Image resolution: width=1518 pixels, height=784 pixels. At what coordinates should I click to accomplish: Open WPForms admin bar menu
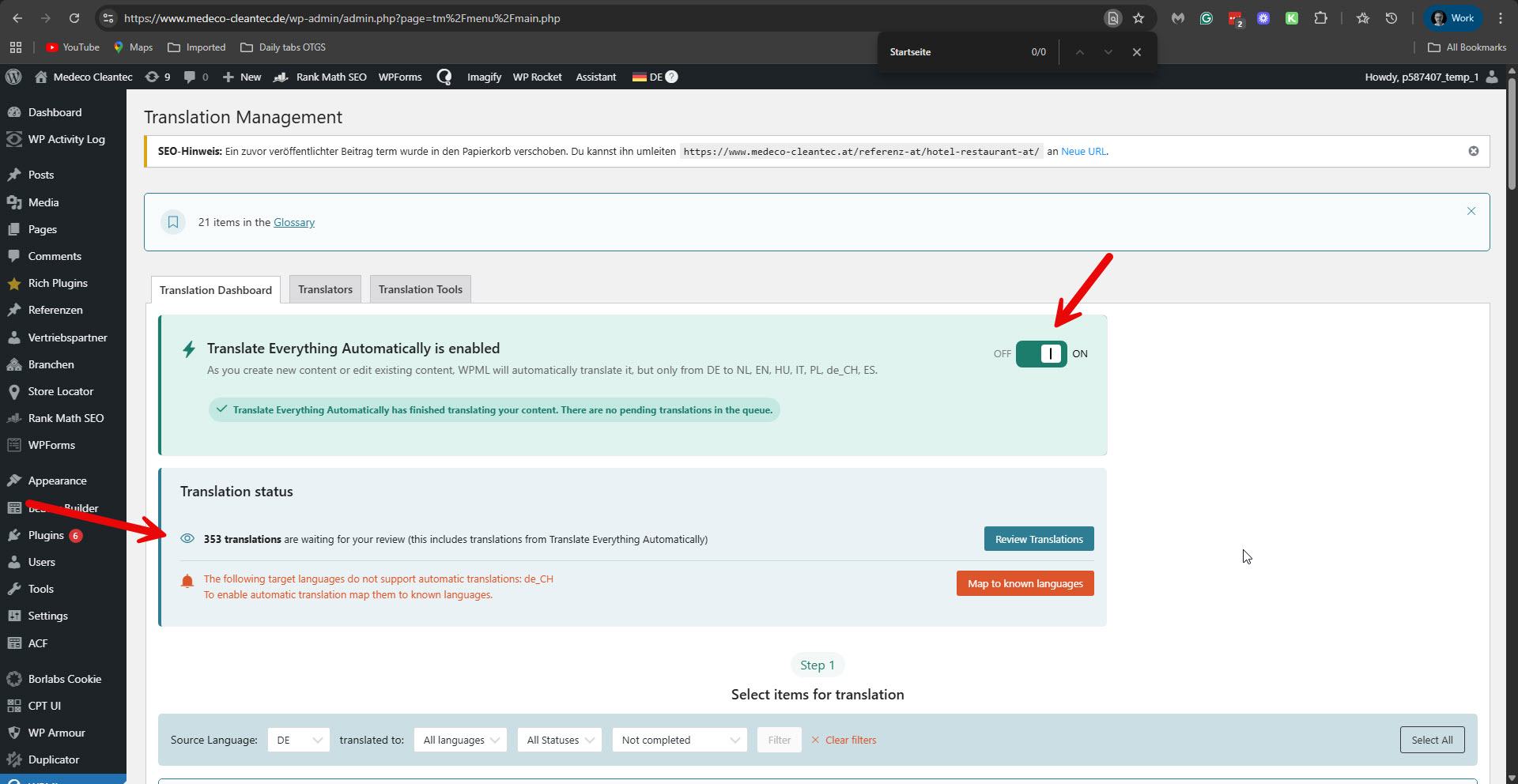click(400, 77)
